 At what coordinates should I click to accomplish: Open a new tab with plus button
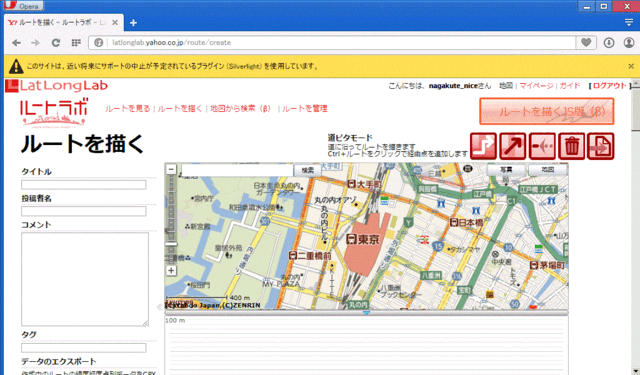[133, 23]
